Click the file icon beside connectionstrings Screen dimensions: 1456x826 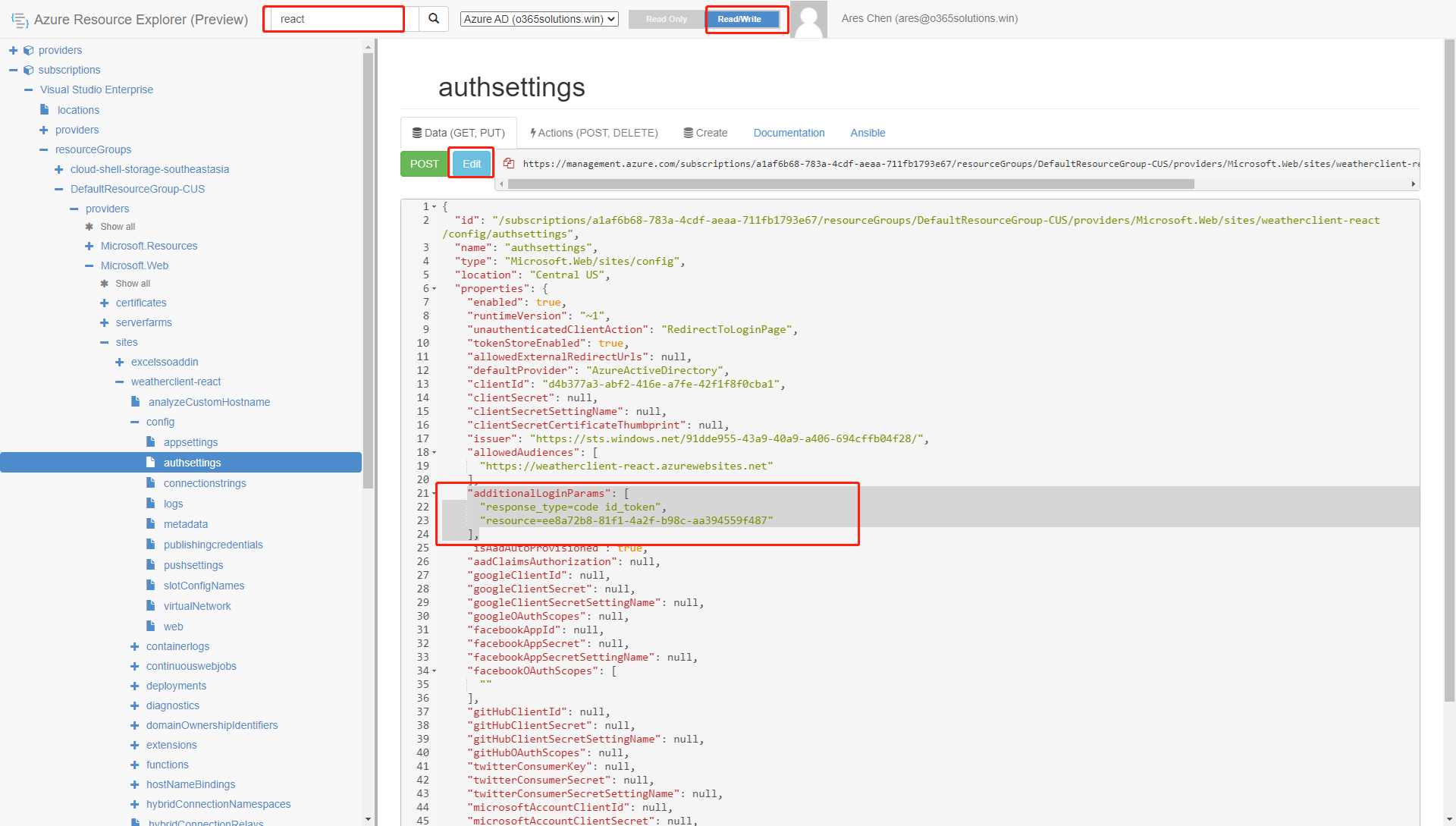151,482
